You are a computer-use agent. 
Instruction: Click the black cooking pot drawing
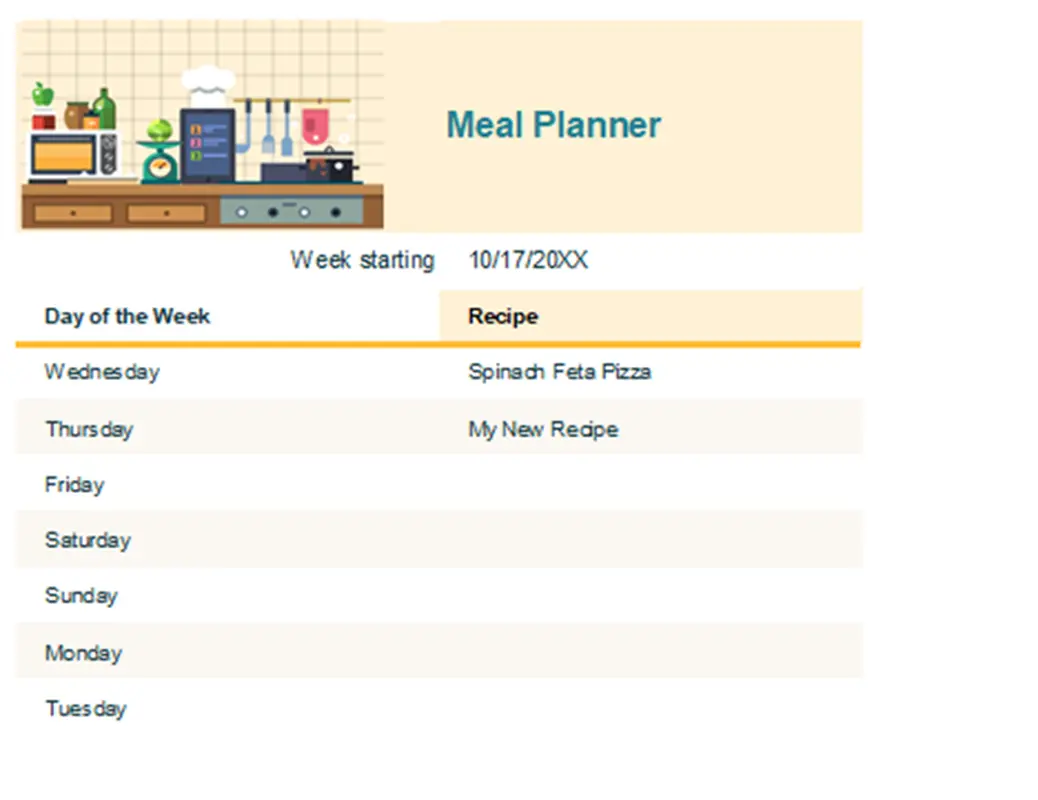coord(331,164)
